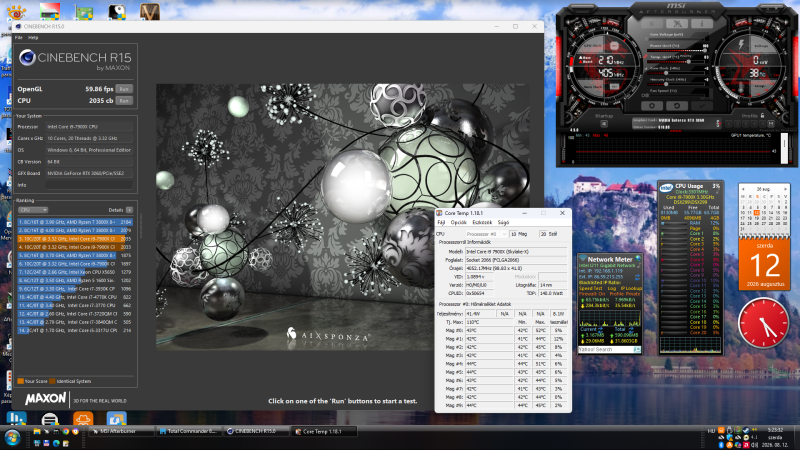Screen dimensions: 800x450
Task: Adjust the Temp Limit slider in Afterburner
Action: [676, 62]
